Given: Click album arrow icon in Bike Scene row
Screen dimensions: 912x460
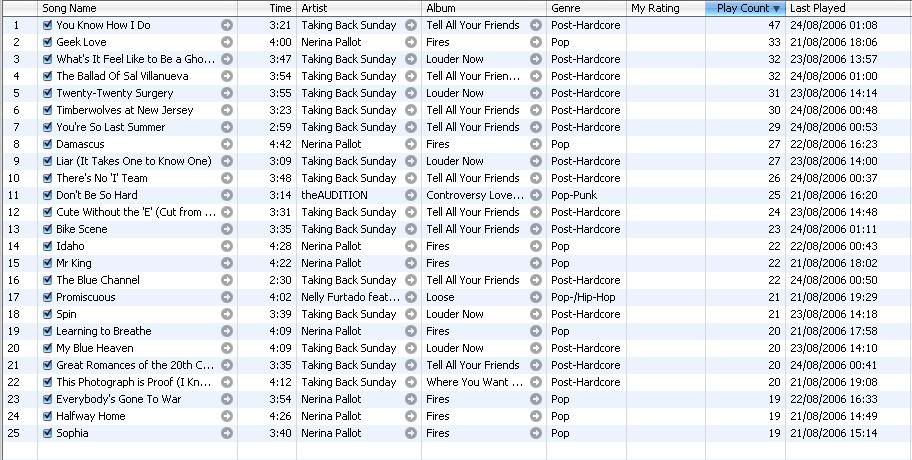Looking at the screenshot, I should (536, 229).
